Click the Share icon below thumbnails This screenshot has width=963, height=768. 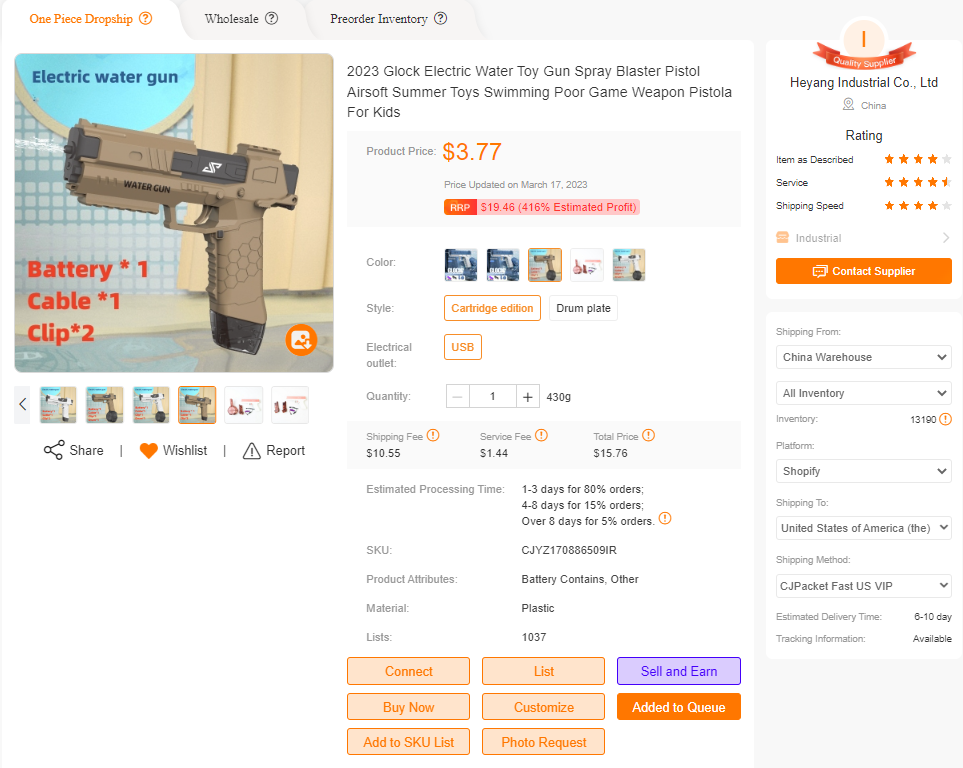tap(53, 450)
